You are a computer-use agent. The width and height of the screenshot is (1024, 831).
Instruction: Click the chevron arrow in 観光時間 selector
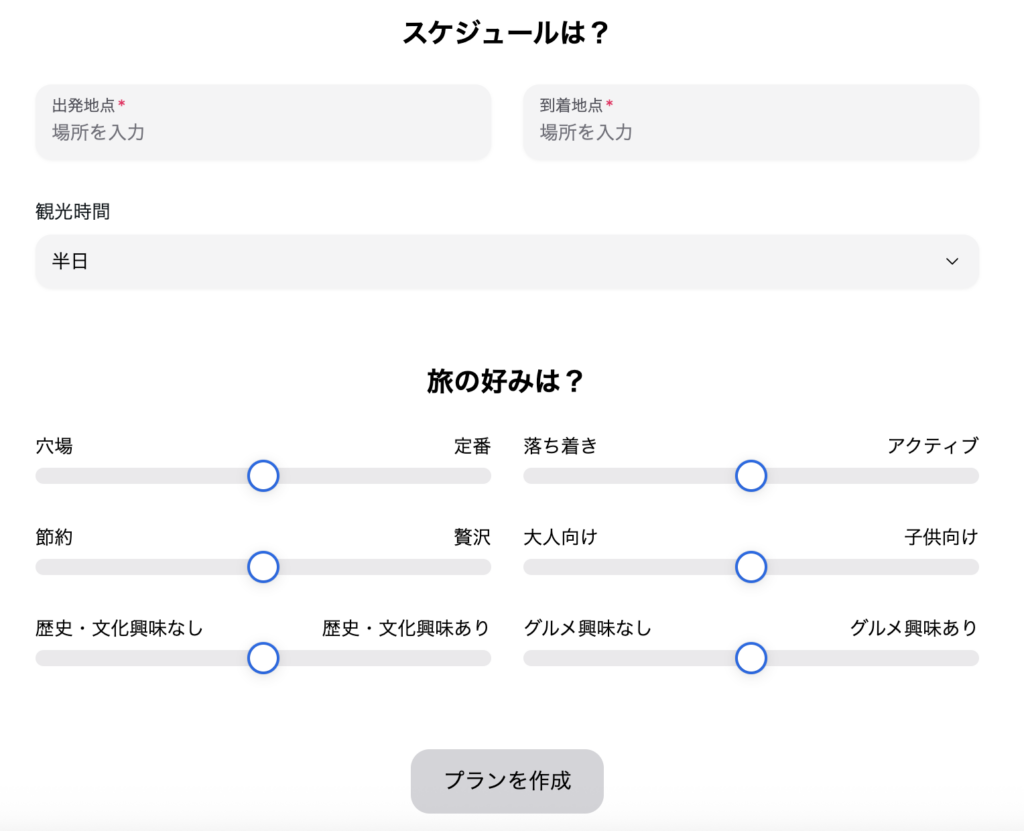click(952, 262)
